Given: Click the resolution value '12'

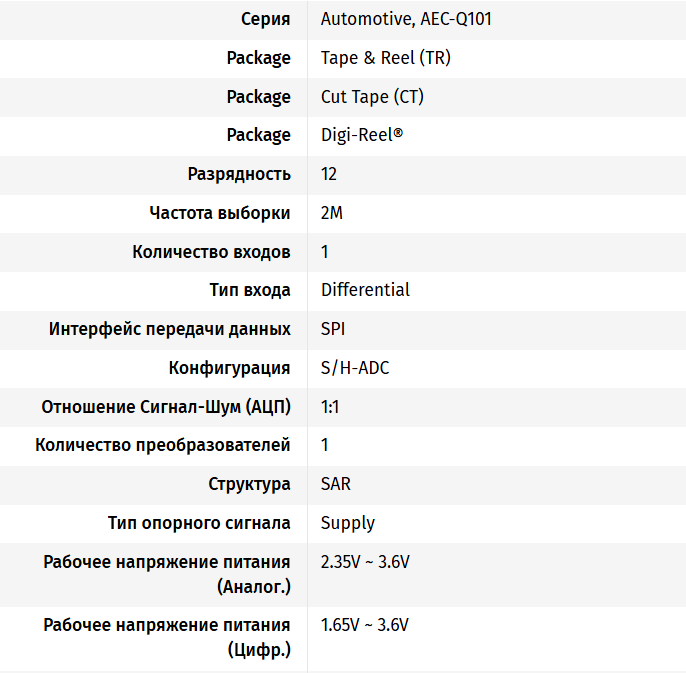Looking at the screenshot, I should coord(329,175).
